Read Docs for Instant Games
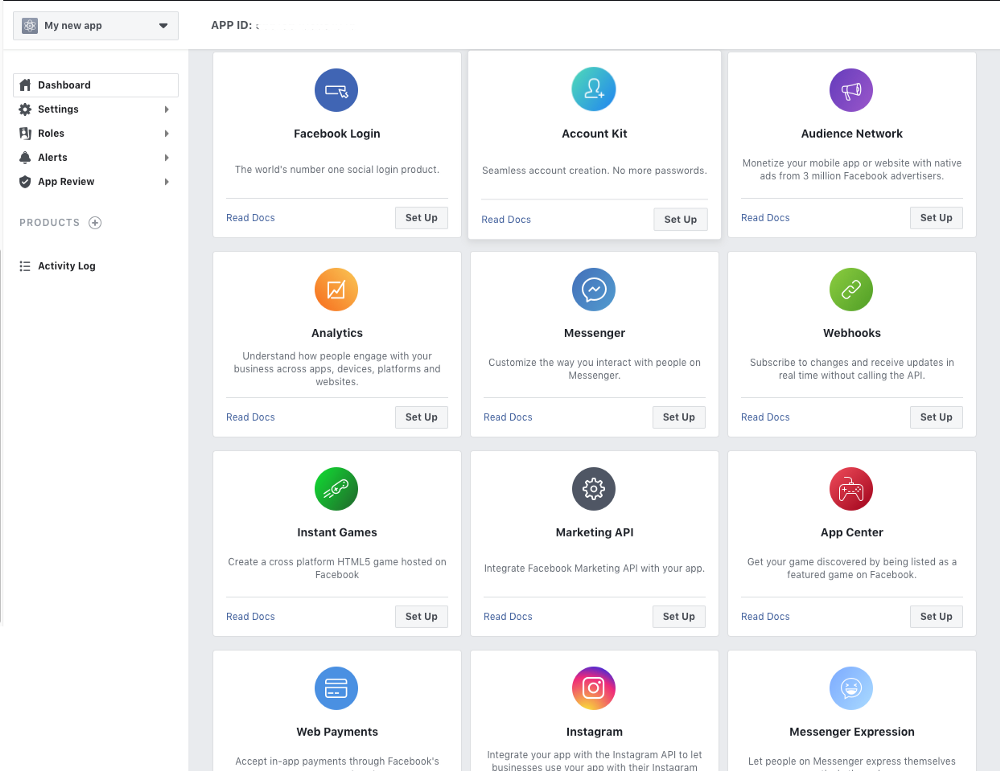The width and height of the screenshot is (1000, 771). (251, 617)
